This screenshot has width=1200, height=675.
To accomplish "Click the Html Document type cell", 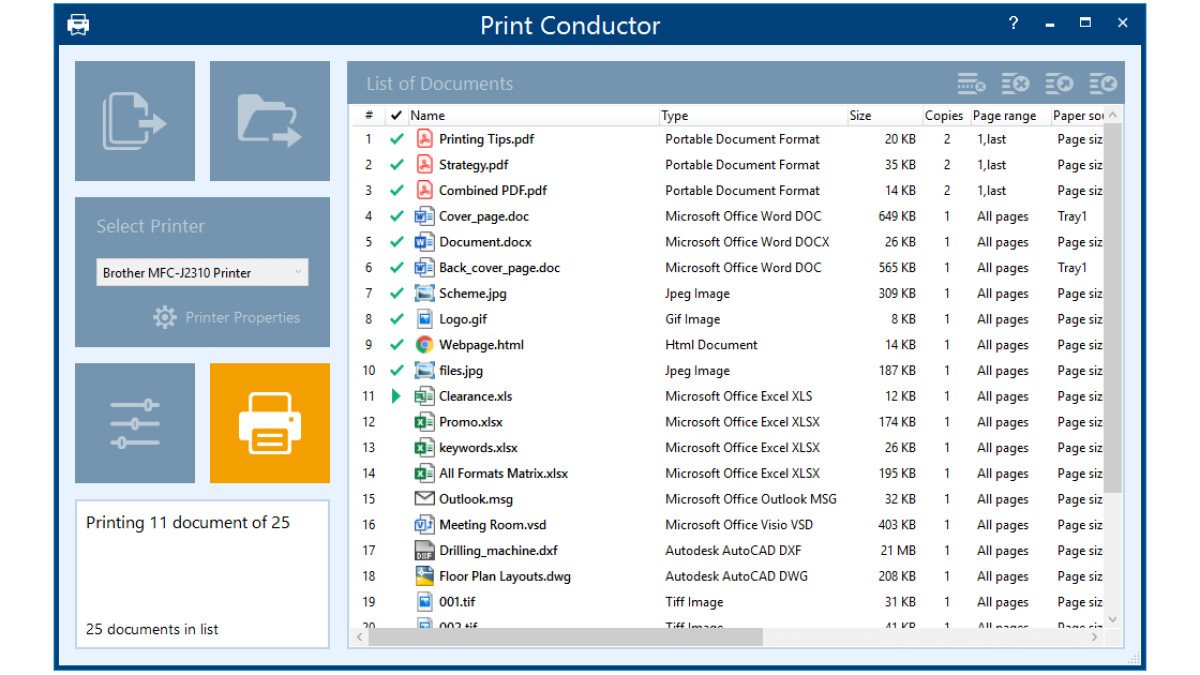I will coord(711,345).
